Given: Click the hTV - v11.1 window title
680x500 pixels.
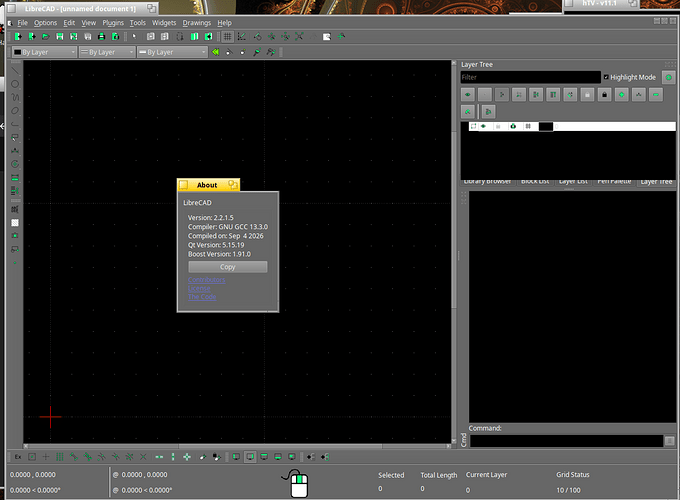Looking at the screenshot, I should point(599,3).
